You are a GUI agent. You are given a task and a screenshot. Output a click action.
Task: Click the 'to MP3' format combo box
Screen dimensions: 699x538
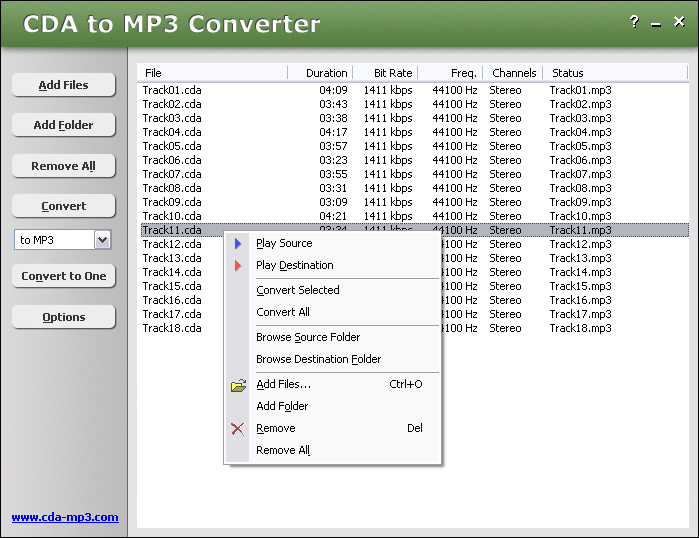coord(63,240)
